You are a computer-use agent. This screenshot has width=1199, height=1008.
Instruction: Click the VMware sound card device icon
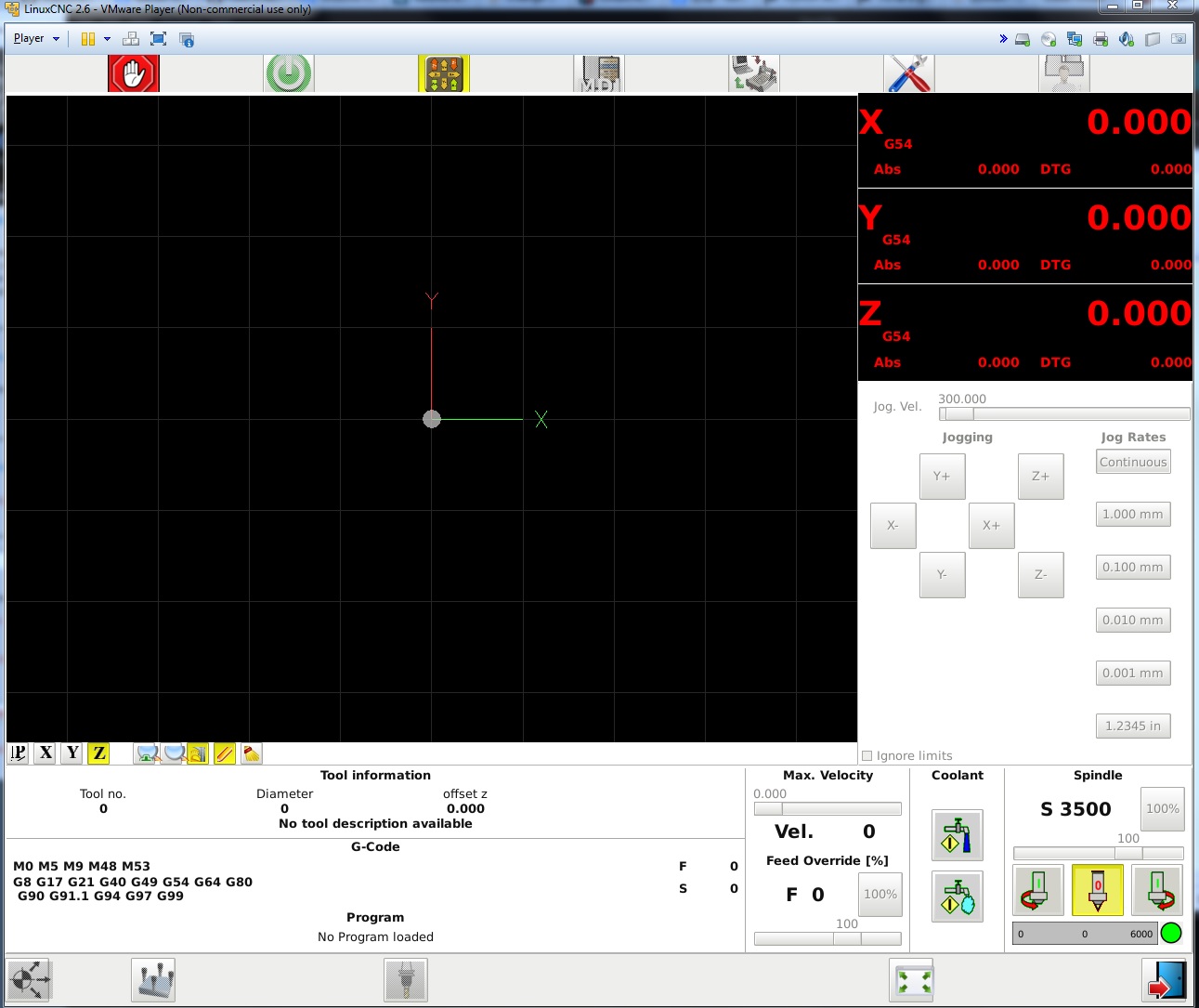coord(1127,39)
